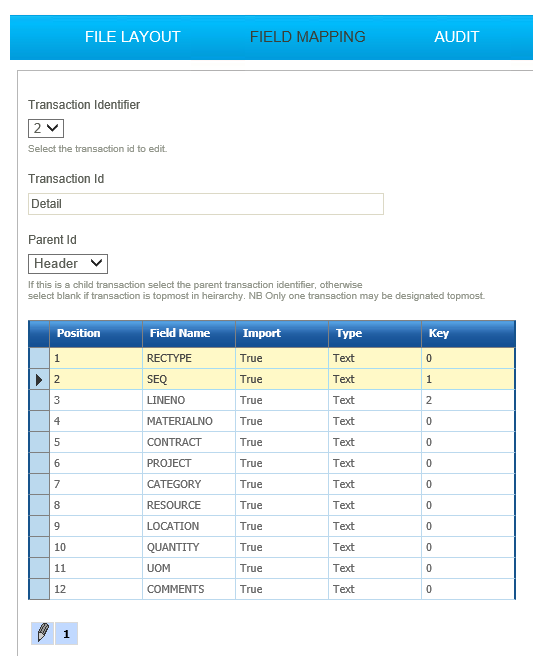Click the Type column header
Image resolution: width=543 pixels, height=666 pixels.
[375, 333]
